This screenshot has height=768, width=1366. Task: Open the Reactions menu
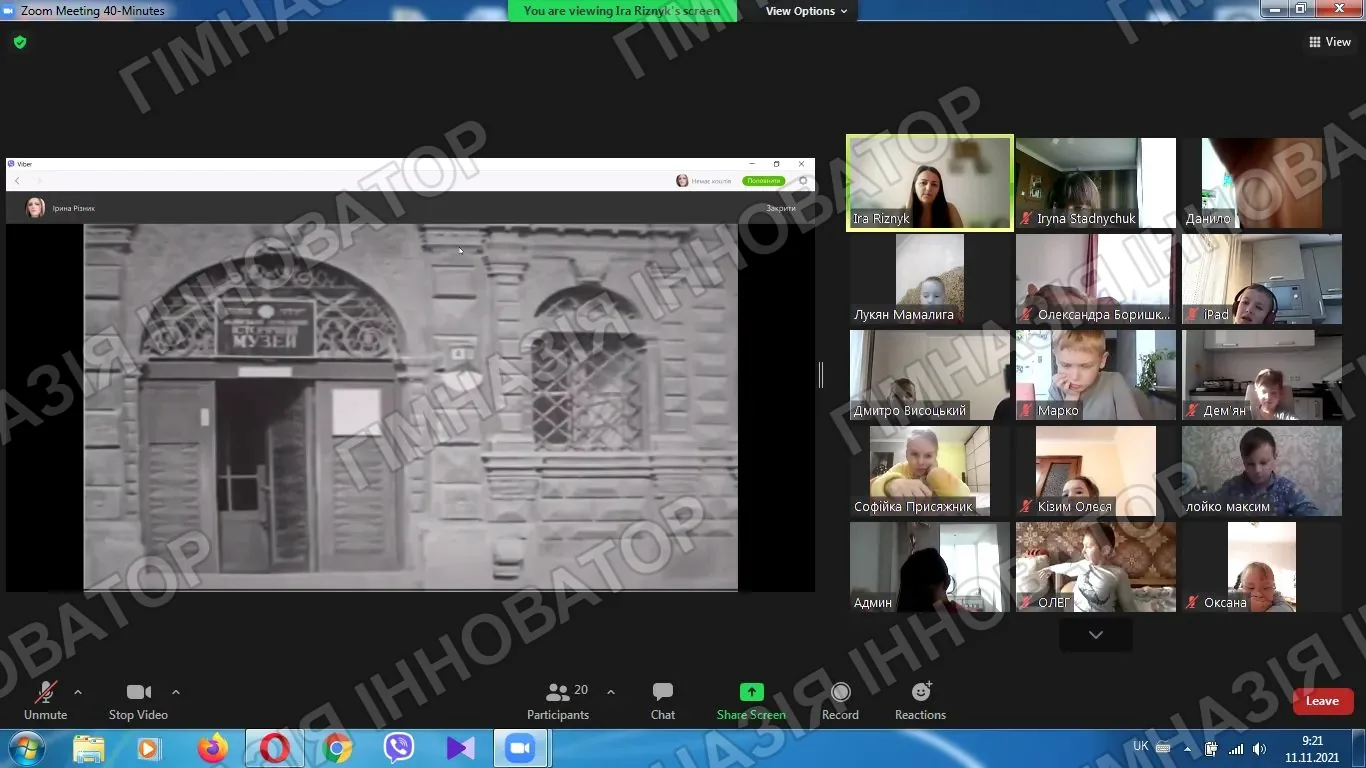[920, 700]
